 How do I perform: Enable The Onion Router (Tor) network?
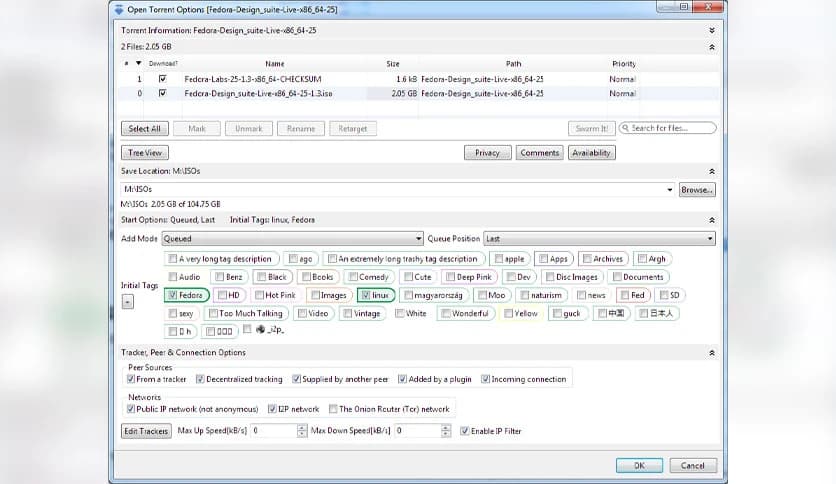pos(333,409)
